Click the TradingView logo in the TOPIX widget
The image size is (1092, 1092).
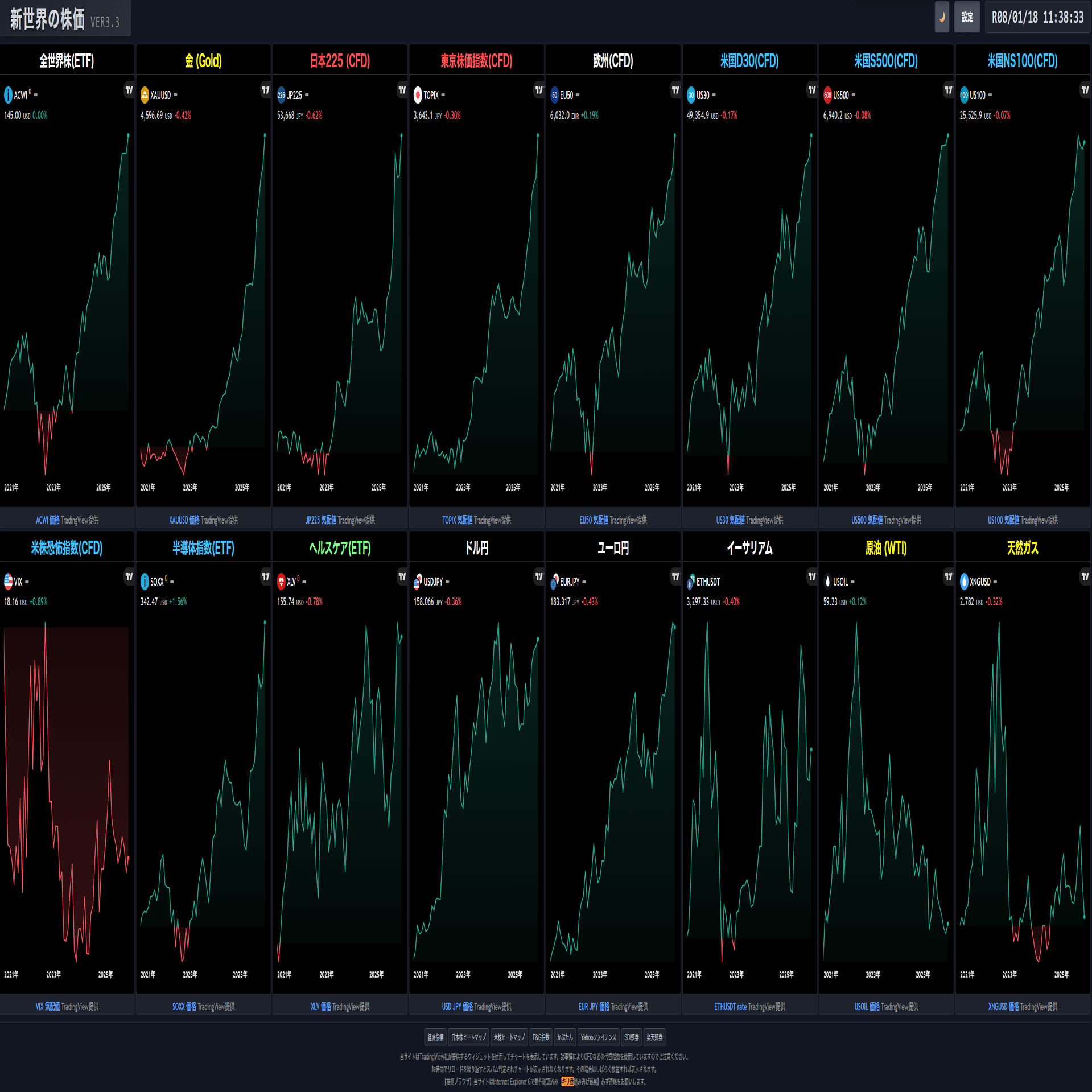pyautogui.click(x=539, y=90)
